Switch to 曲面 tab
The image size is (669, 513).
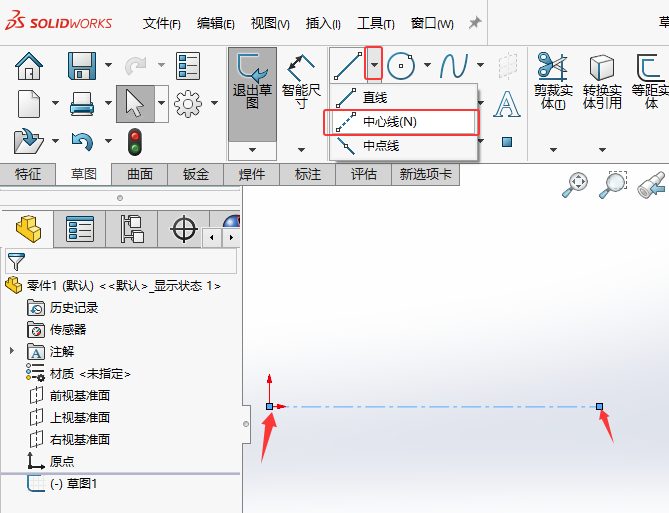click(140, 174)
